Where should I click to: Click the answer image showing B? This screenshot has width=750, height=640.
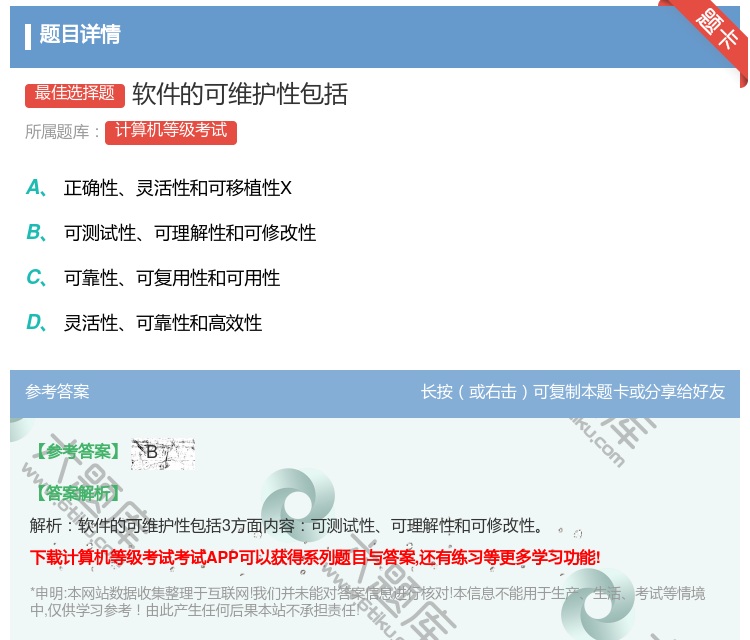coord(163,452)
